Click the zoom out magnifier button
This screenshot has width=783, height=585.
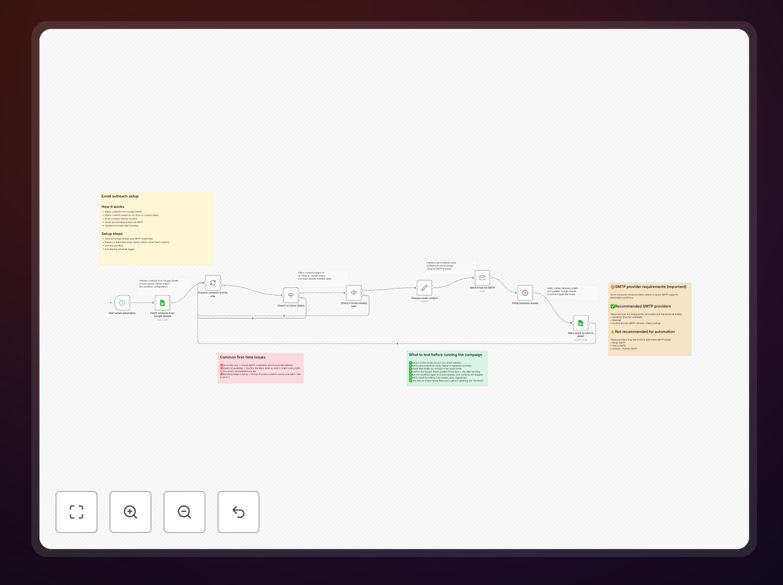click(x=184, y=512)
